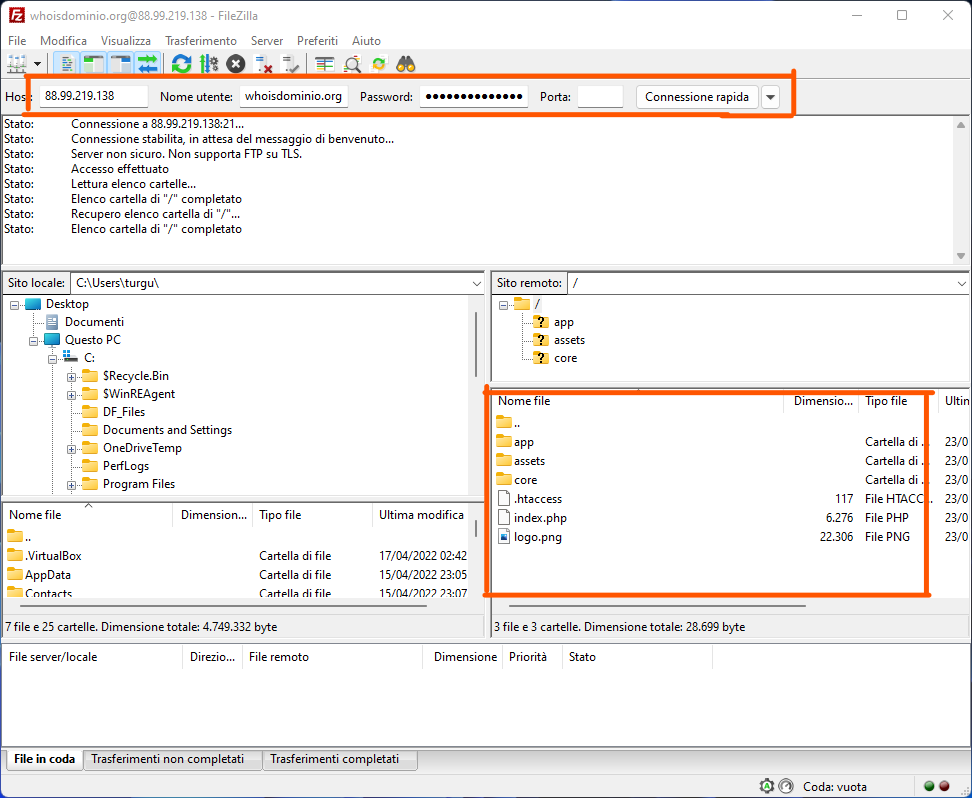Open the directory listing filters icon

324,64
